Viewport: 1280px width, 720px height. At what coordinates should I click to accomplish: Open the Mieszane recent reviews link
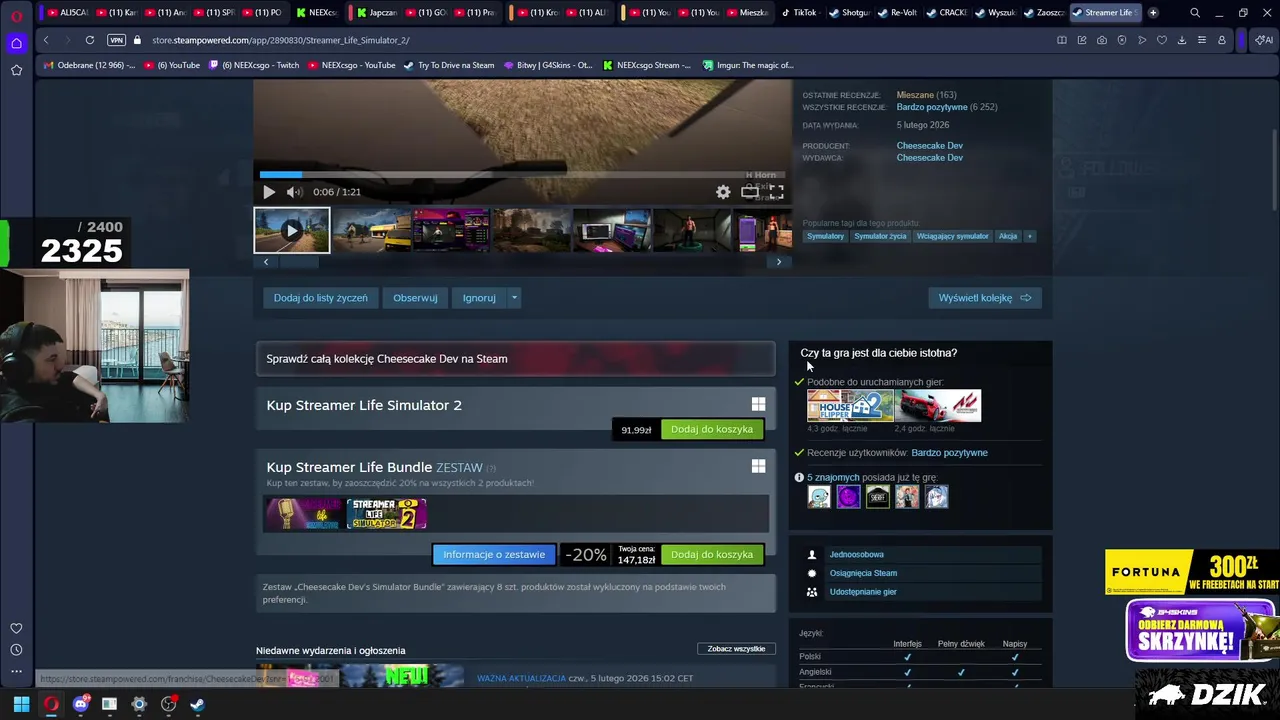tap(915, 95)
